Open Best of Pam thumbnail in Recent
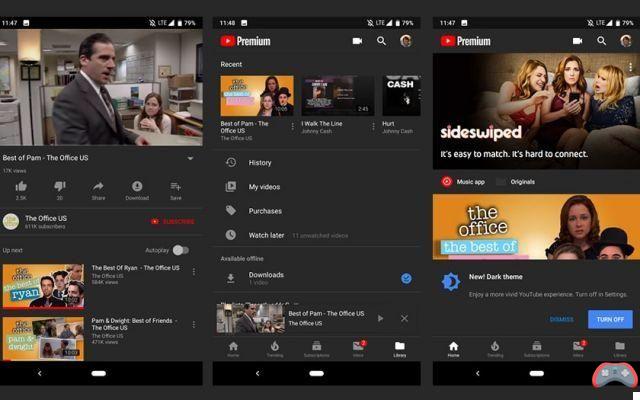The width and height of the screenshot is (640, 400). (x=257, y=96)
